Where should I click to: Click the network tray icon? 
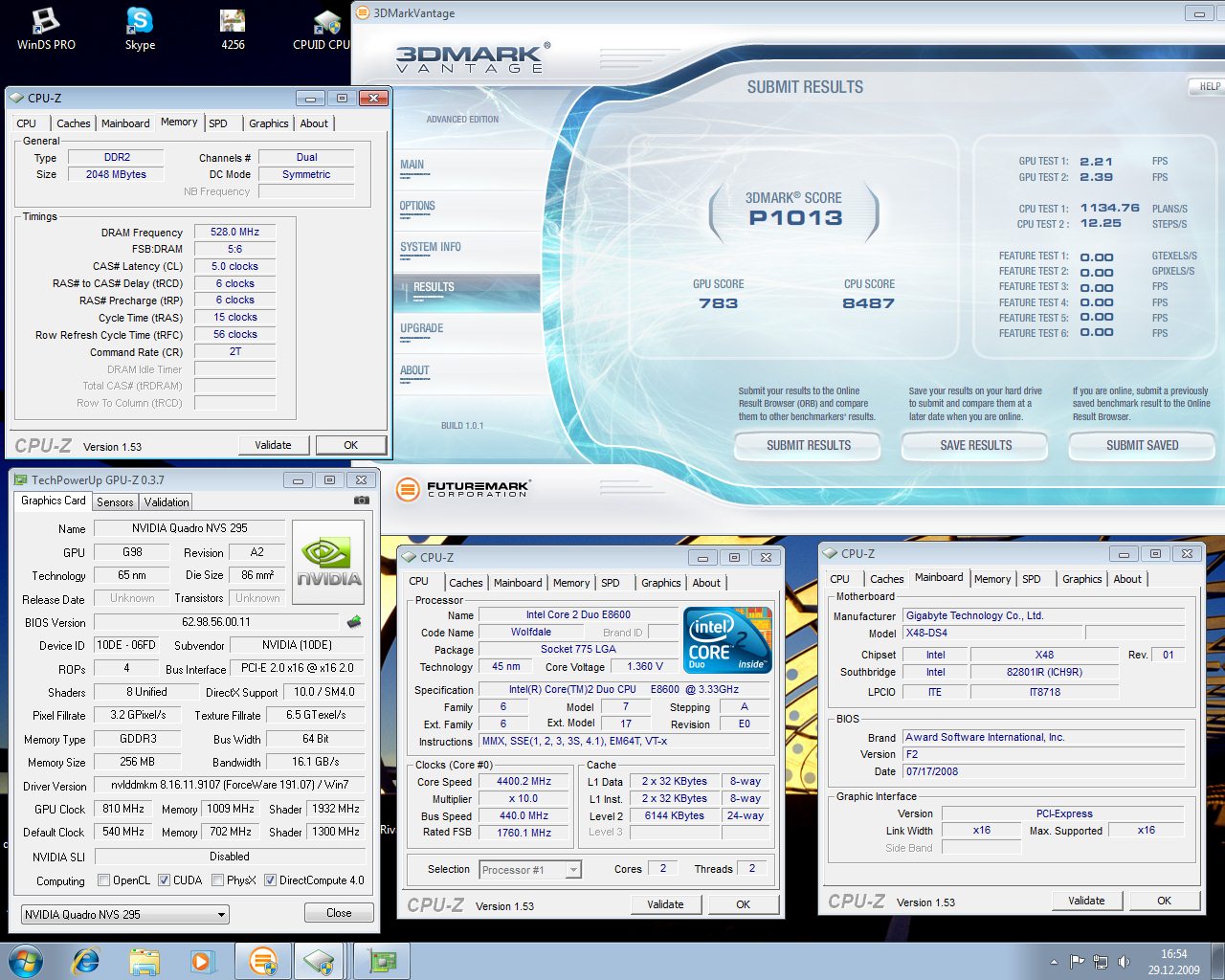[x=1101, y=962]
